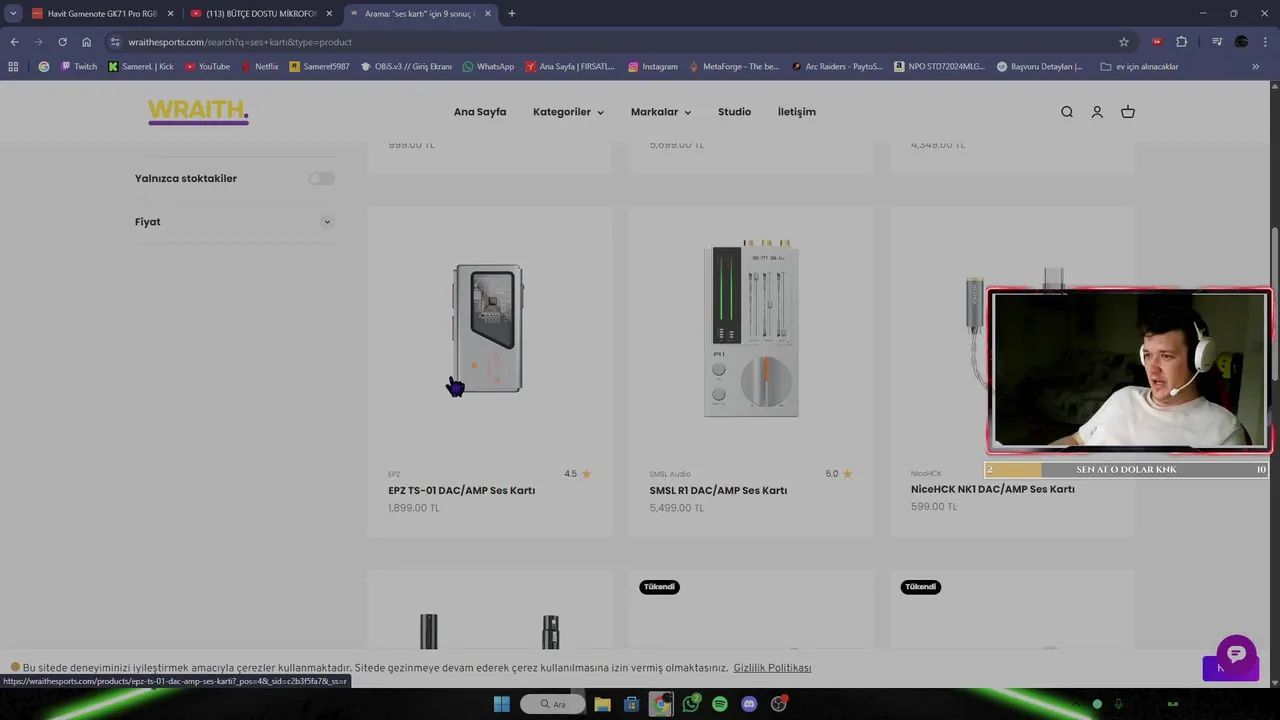Accept cookies with the purple button
This screenshot has width=1280, height=720.
[1230, 668]
